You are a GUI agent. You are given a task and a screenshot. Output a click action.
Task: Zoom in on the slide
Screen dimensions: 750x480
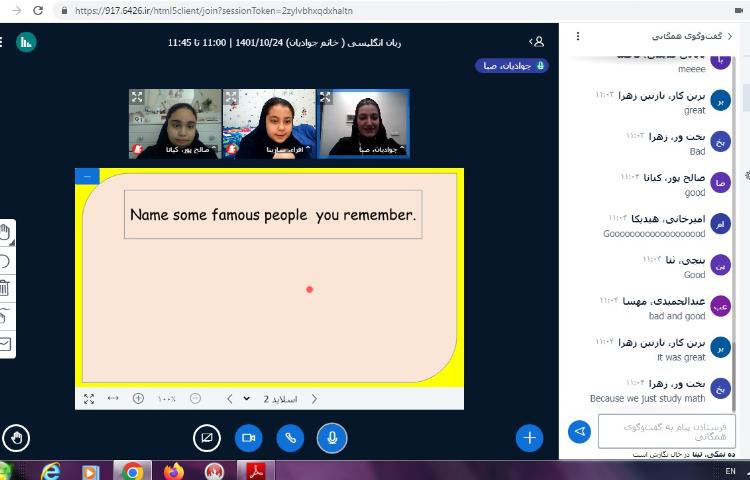(x=138, y=398)
